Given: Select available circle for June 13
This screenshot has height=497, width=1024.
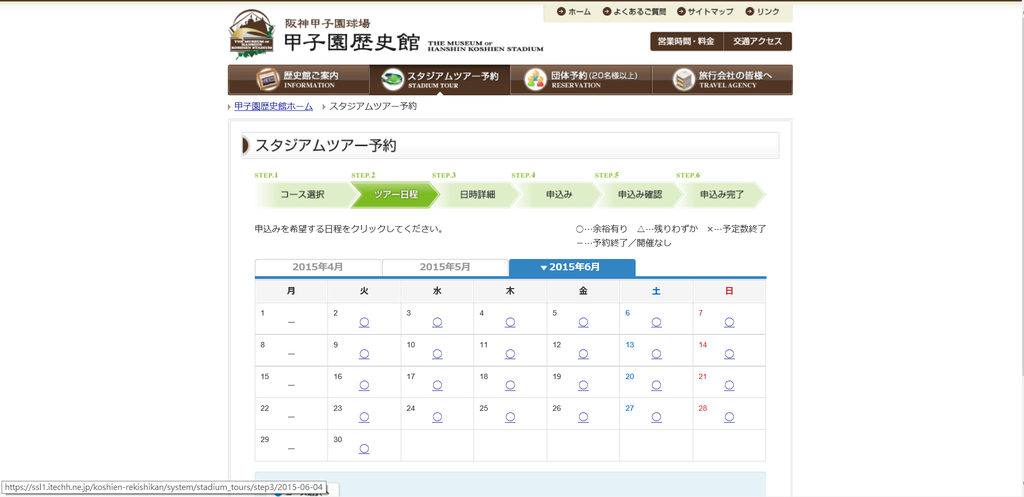Looking at the screenshot, I should [x=656, y=354].
